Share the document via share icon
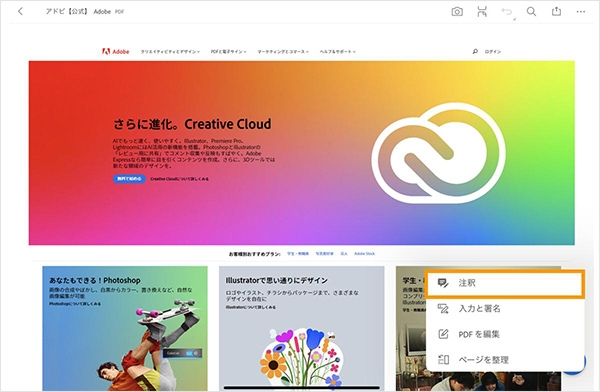600x392 pixels. (556, 11)
